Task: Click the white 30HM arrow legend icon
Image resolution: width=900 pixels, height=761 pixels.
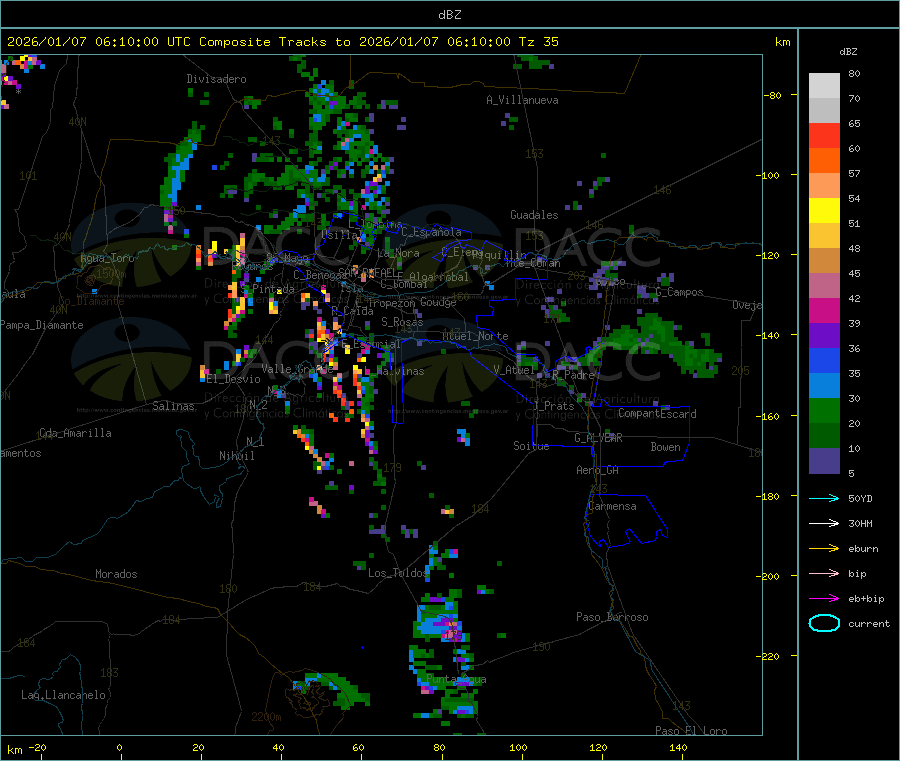Action: click(x=824, y=523)
